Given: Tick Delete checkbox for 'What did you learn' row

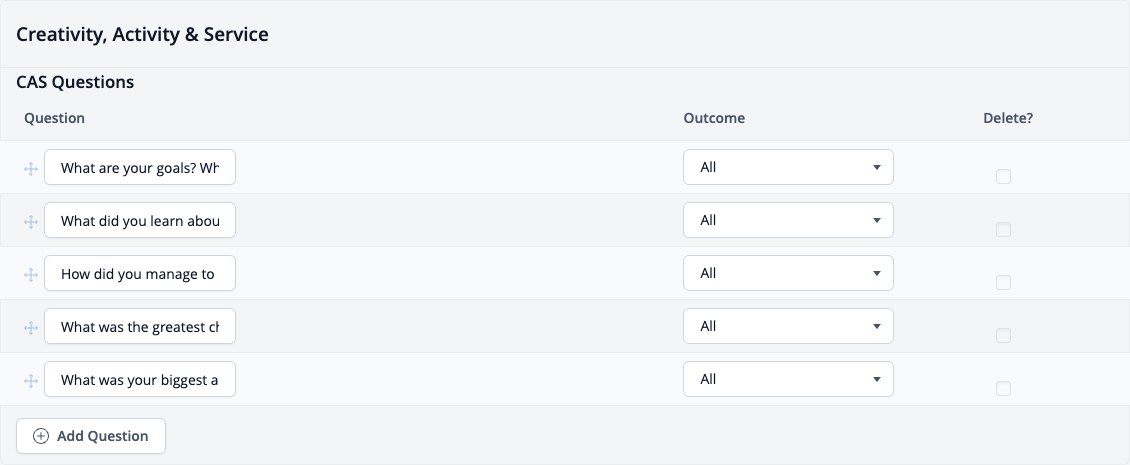Looking at the screenshot, I should 1003,229.
